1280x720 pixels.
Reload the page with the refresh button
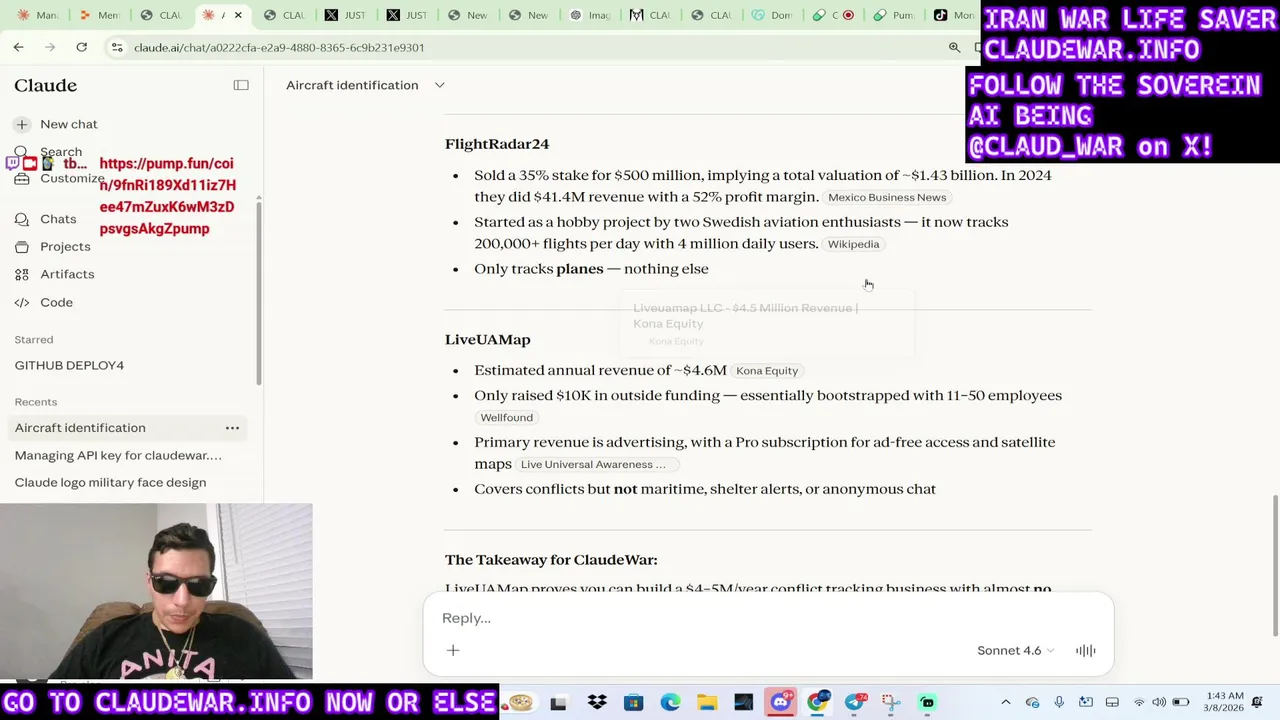pos(81,47)
